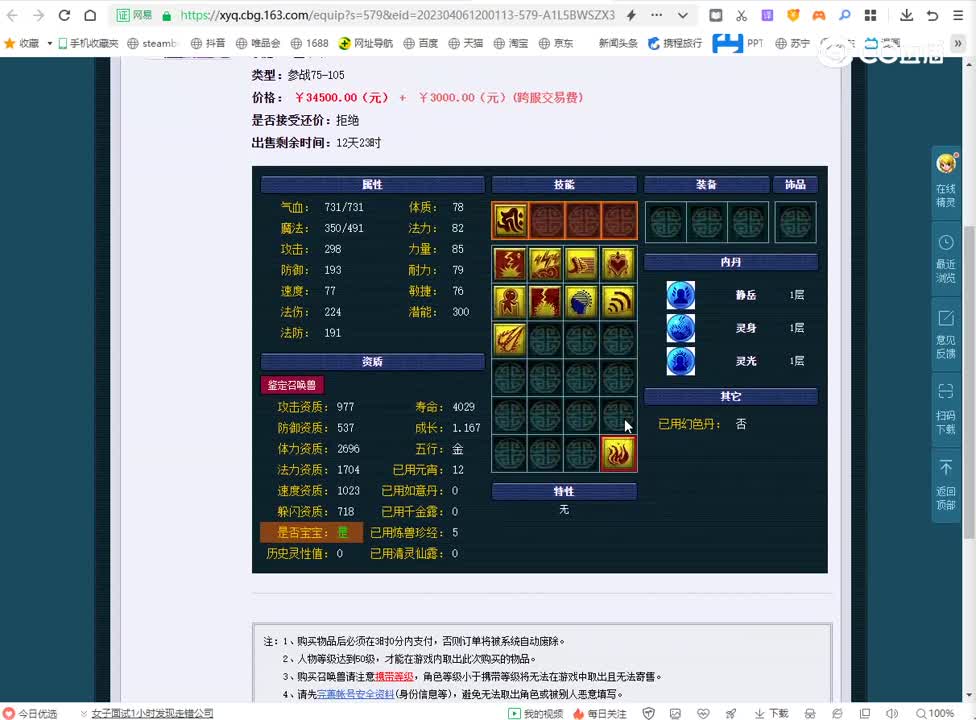The image size is (976, 720).
Task: Open the news headline 女子面试1小时发现走错公司
Action: click(x=152, y=713)
